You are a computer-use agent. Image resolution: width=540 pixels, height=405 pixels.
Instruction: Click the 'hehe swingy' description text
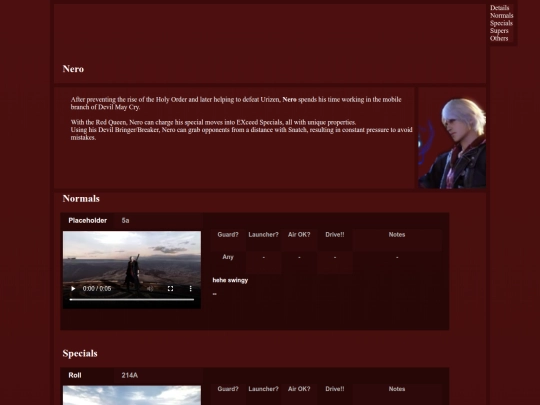tap(230, 280)
